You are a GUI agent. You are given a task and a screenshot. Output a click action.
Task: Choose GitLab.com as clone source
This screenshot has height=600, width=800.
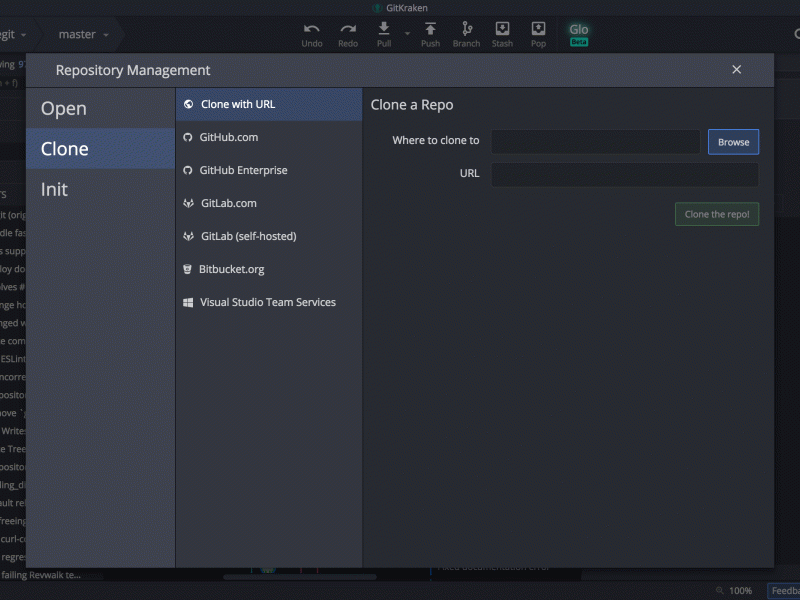click(x=269, y=203)
